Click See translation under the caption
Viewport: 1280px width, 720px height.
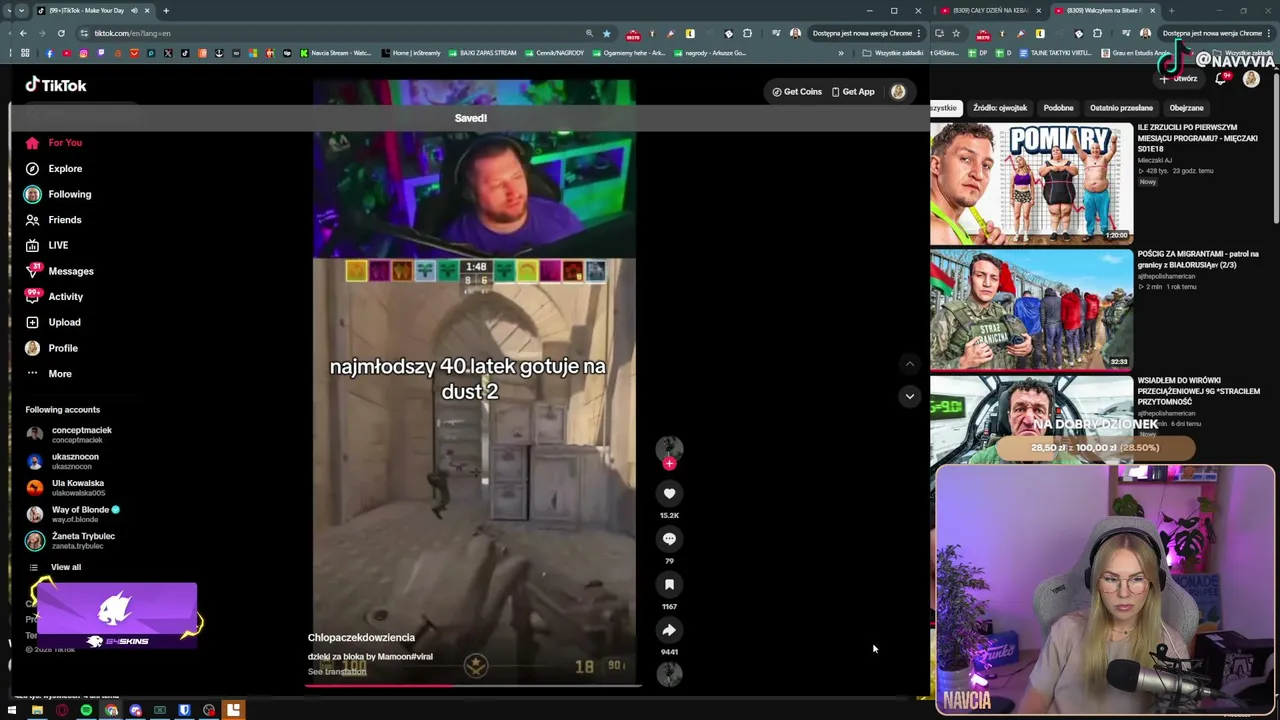[337, 672]
